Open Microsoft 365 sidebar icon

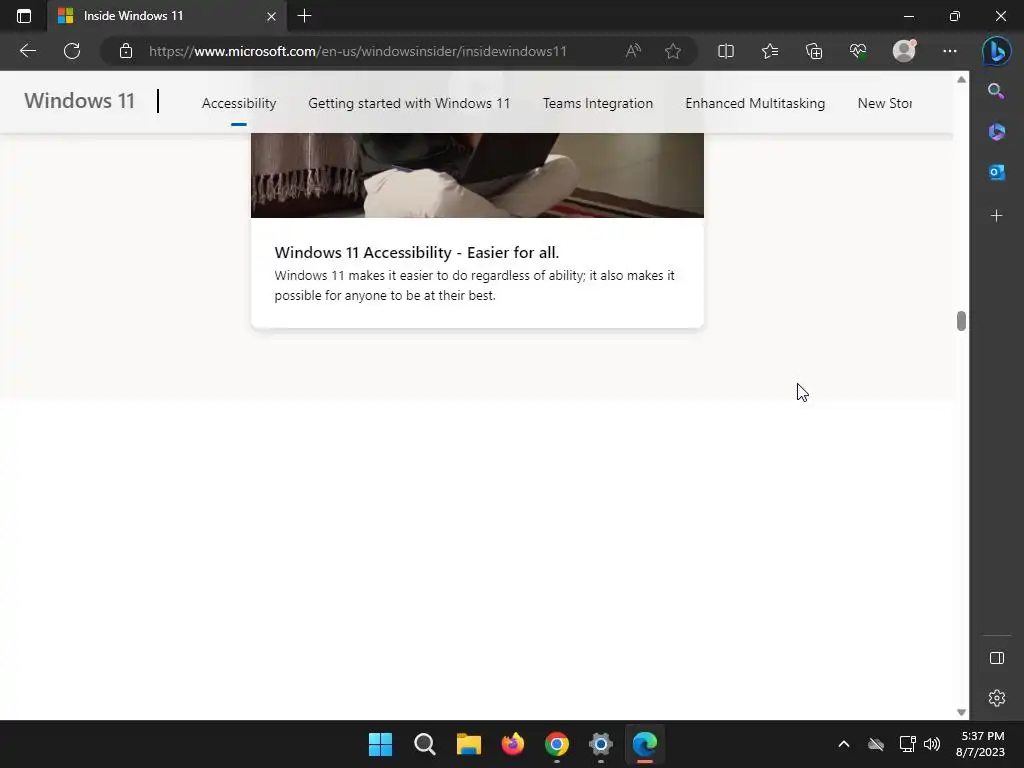click(x=996, y=132)
